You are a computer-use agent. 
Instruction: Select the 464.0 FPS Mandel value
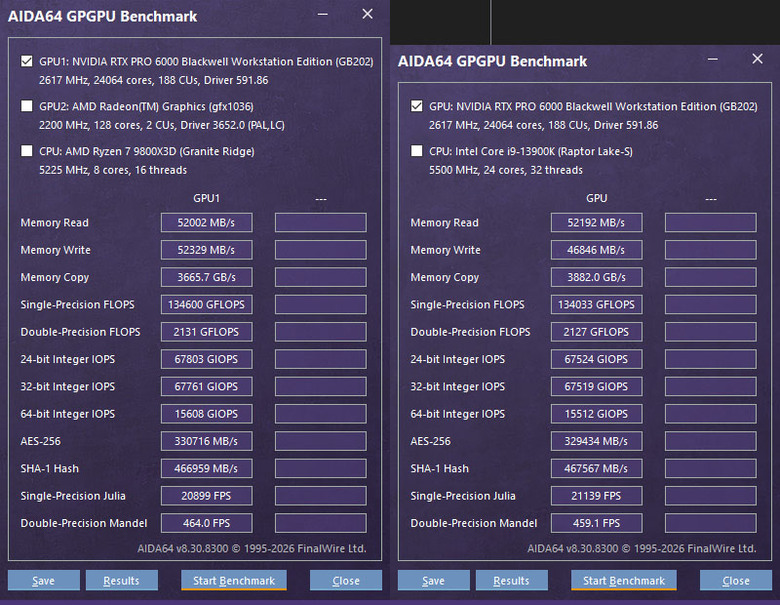[x=206, y=523]
